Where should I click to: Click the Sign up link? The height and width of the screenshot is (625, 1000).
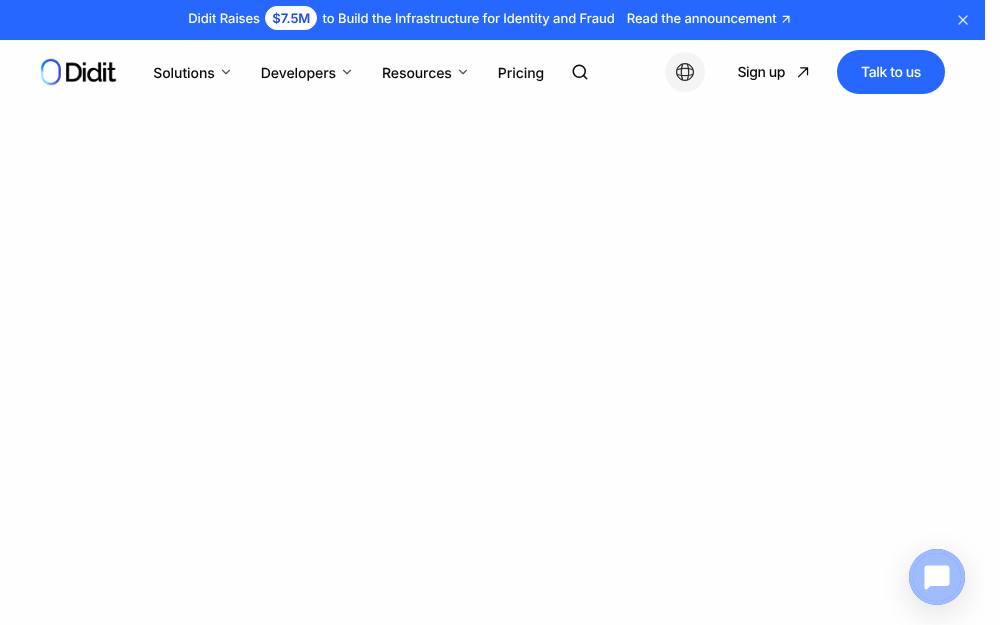click(773, 72)
